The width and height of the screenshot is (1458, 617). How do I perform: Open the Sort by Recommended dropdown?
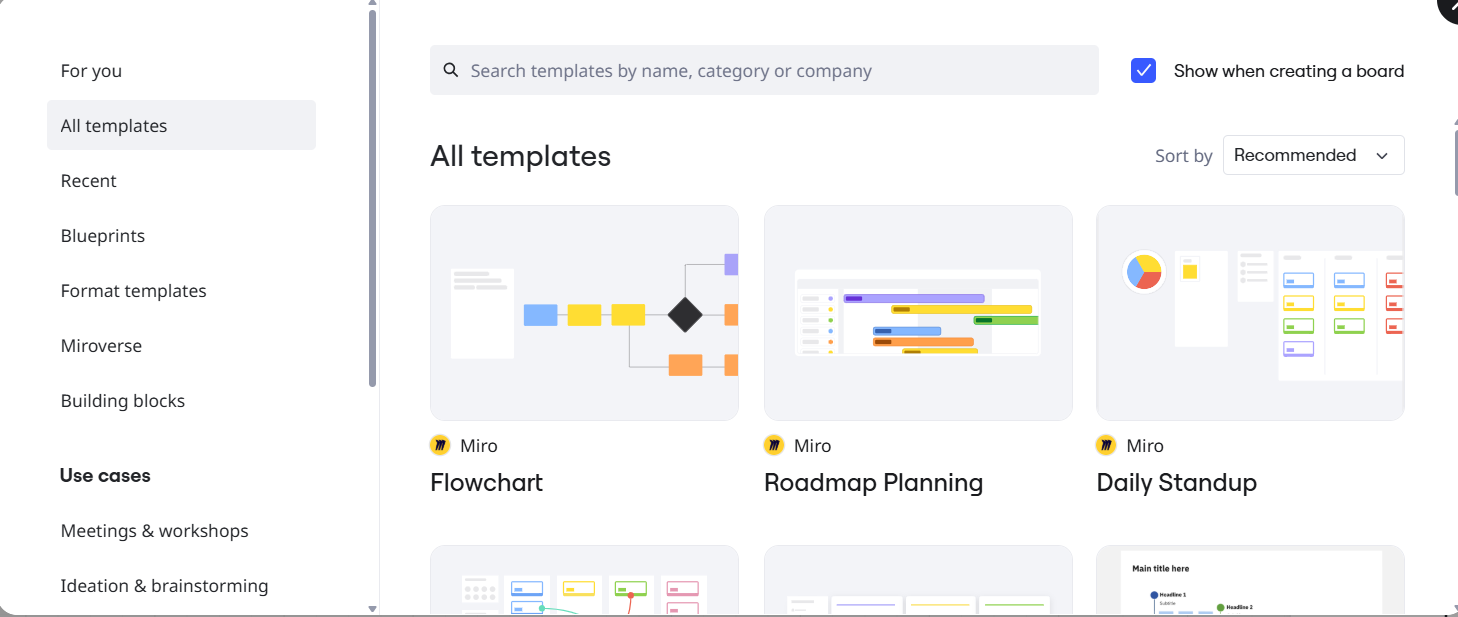coord(1312,155)
